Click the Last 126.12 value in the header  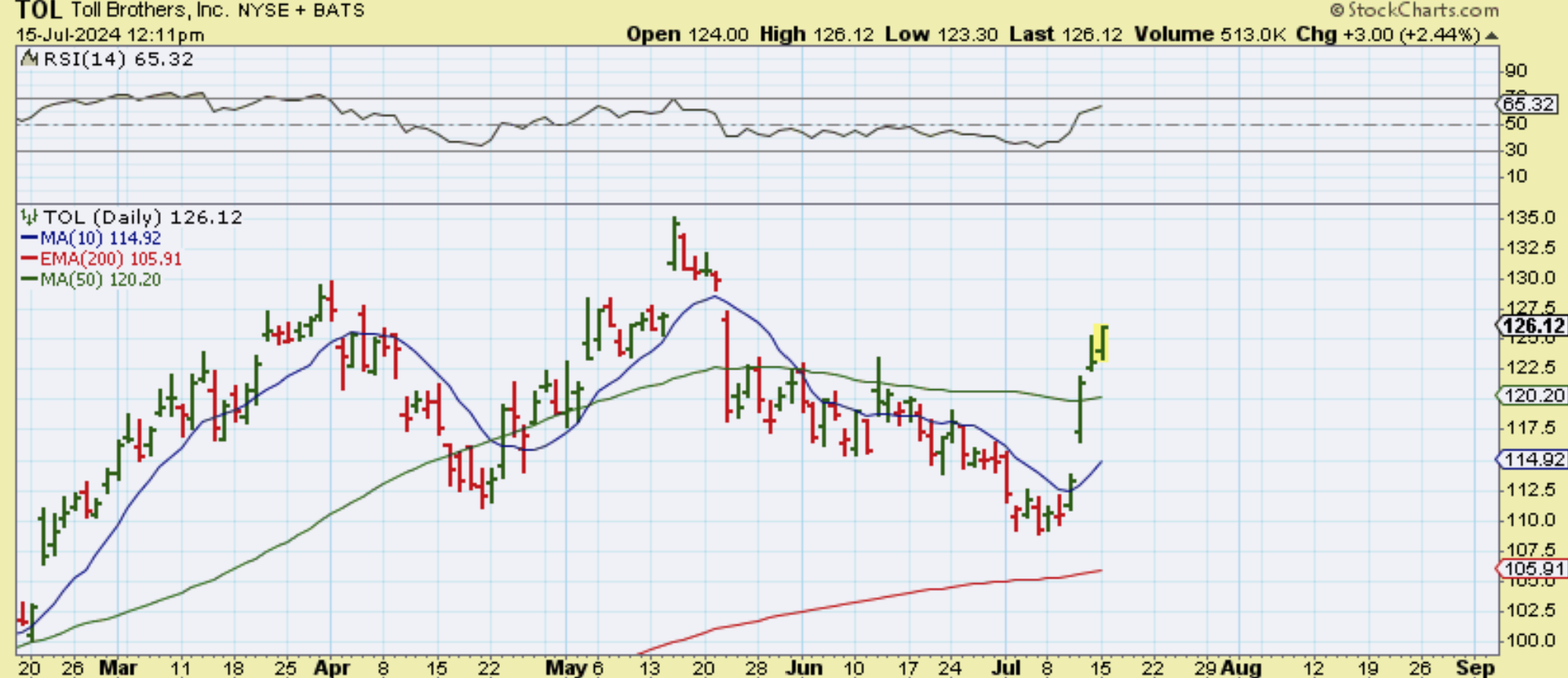(1066, 35)
